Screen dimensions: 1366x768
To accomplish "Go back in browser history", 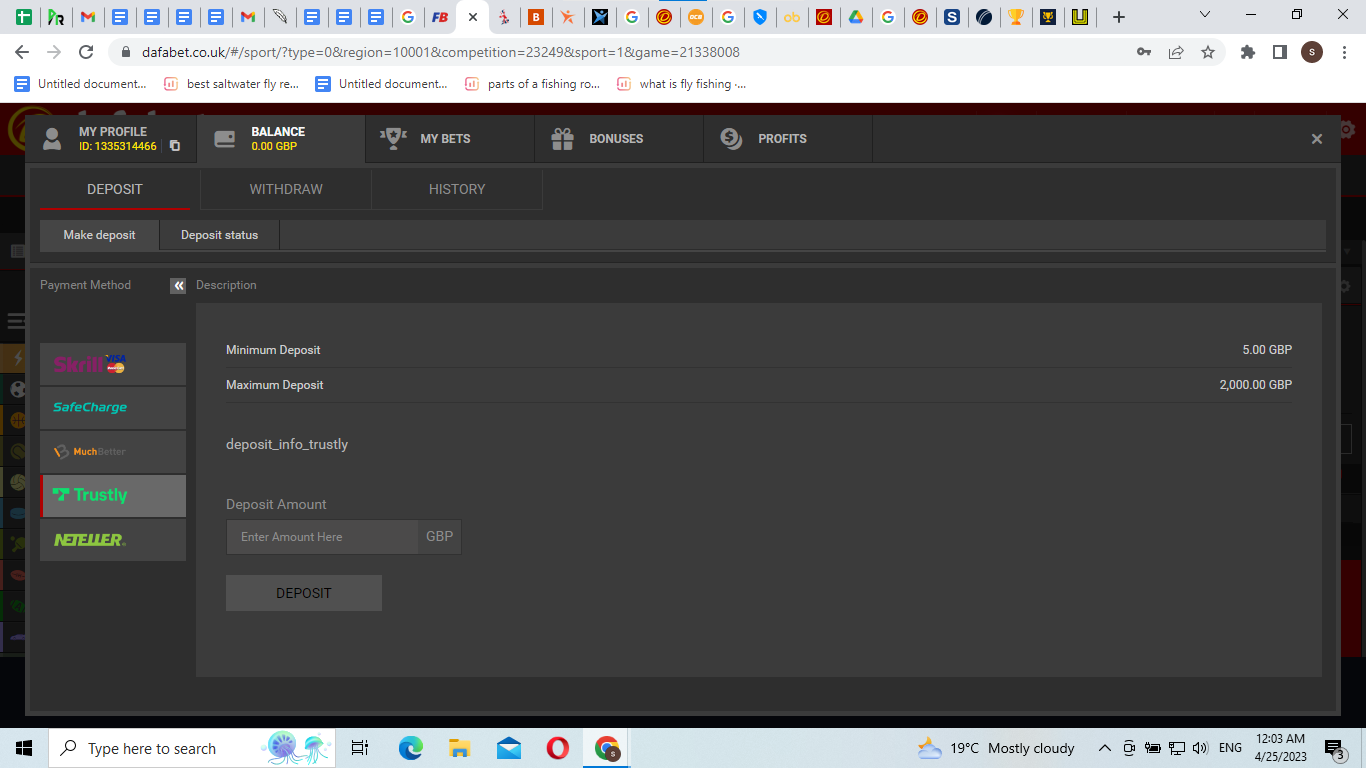I will 22,52.
